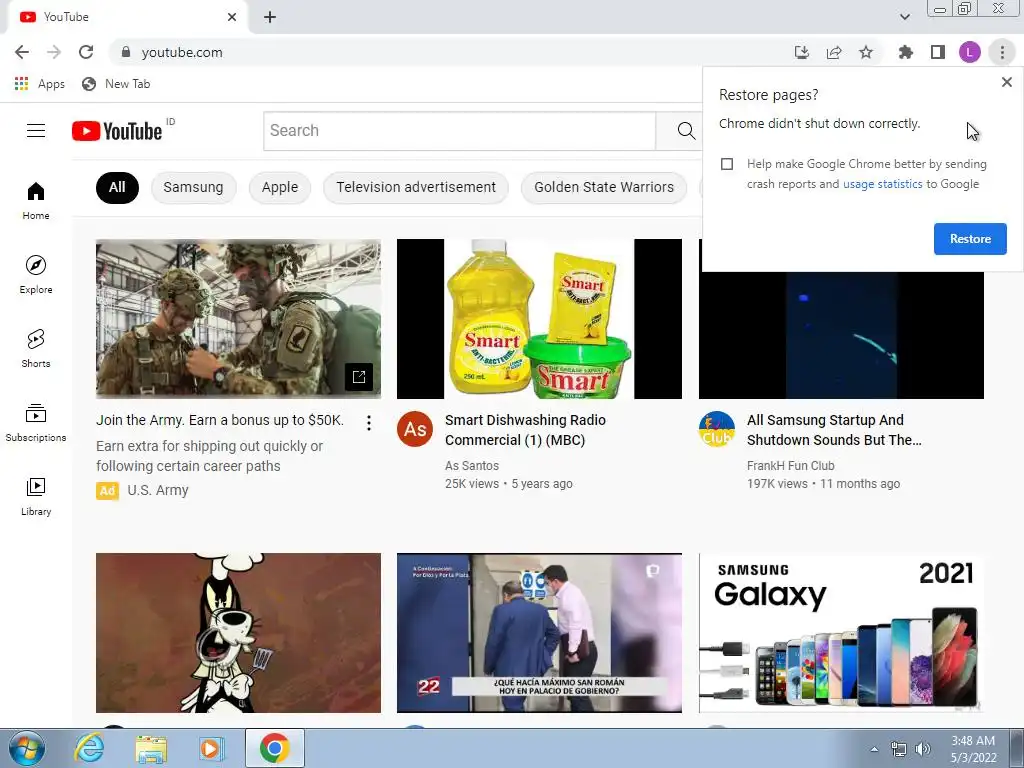The width and height of the screenshot is (1024, 768).
Task: Open the cartoon chef dog video thumbnail
Action: click(238, 633)
